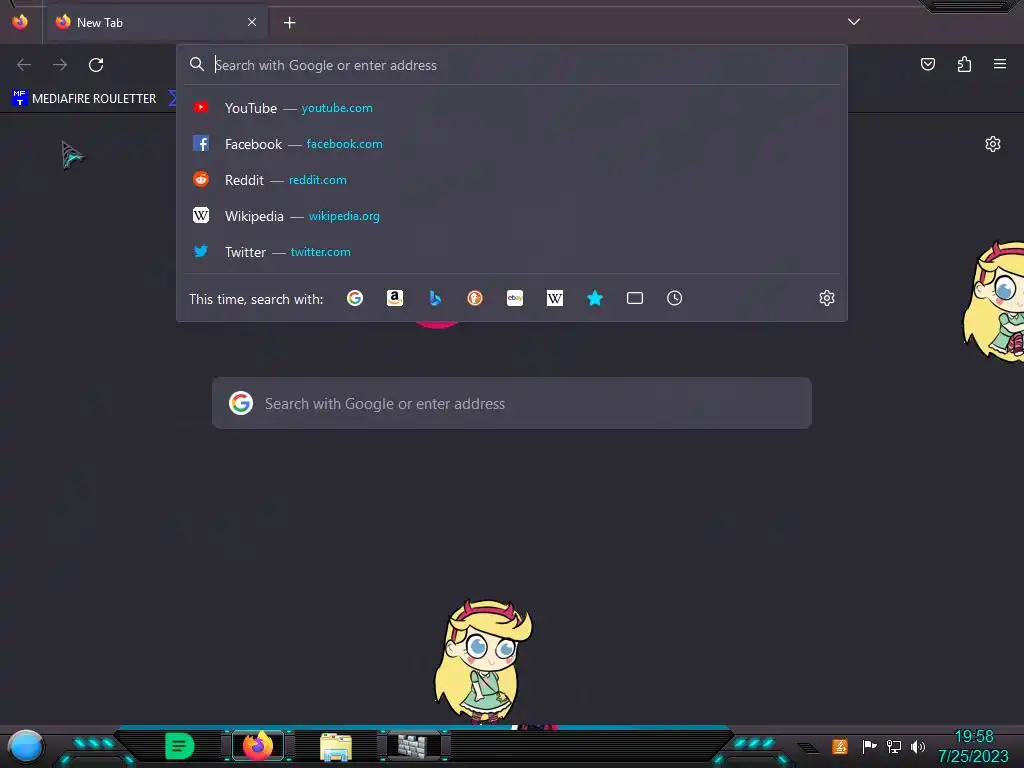Screen dimensions: 1024x768
Task: Open brick wall app on taskbar
Action: pyautogui.click(x=413, y=746)
